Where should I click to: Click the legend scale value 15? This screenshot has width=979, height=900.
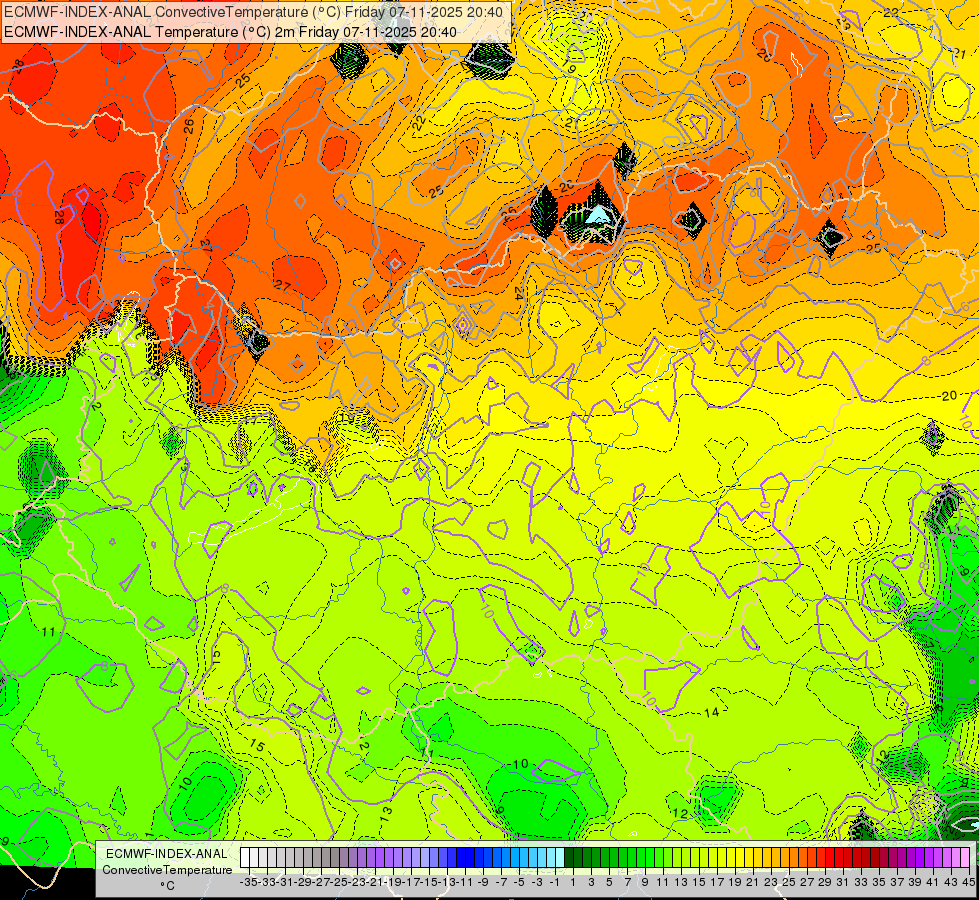coord(699,883)
